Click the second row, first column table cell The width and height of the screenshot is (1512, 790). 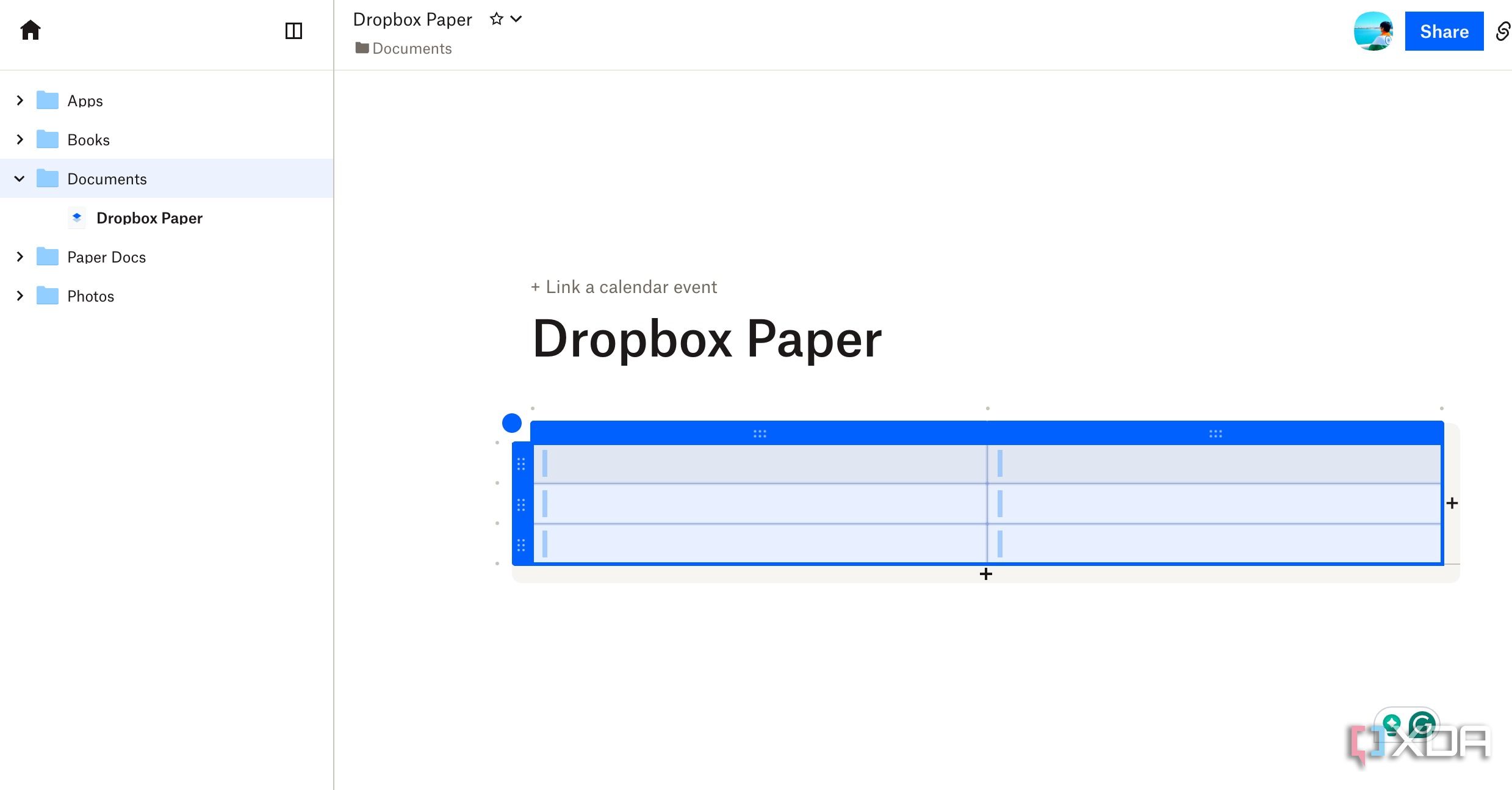click(760, 504)
